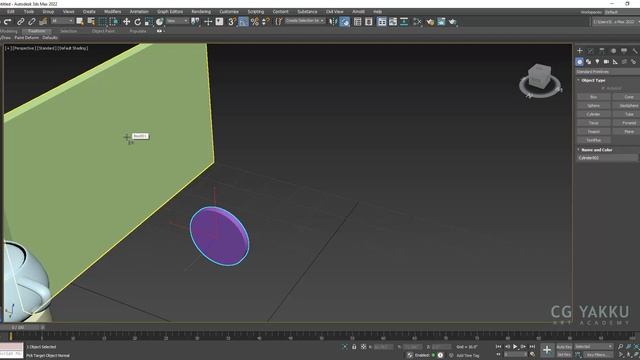Open the Edit menu
The width and height of the screenshot is (640, 360).
[x=11, y=12]
